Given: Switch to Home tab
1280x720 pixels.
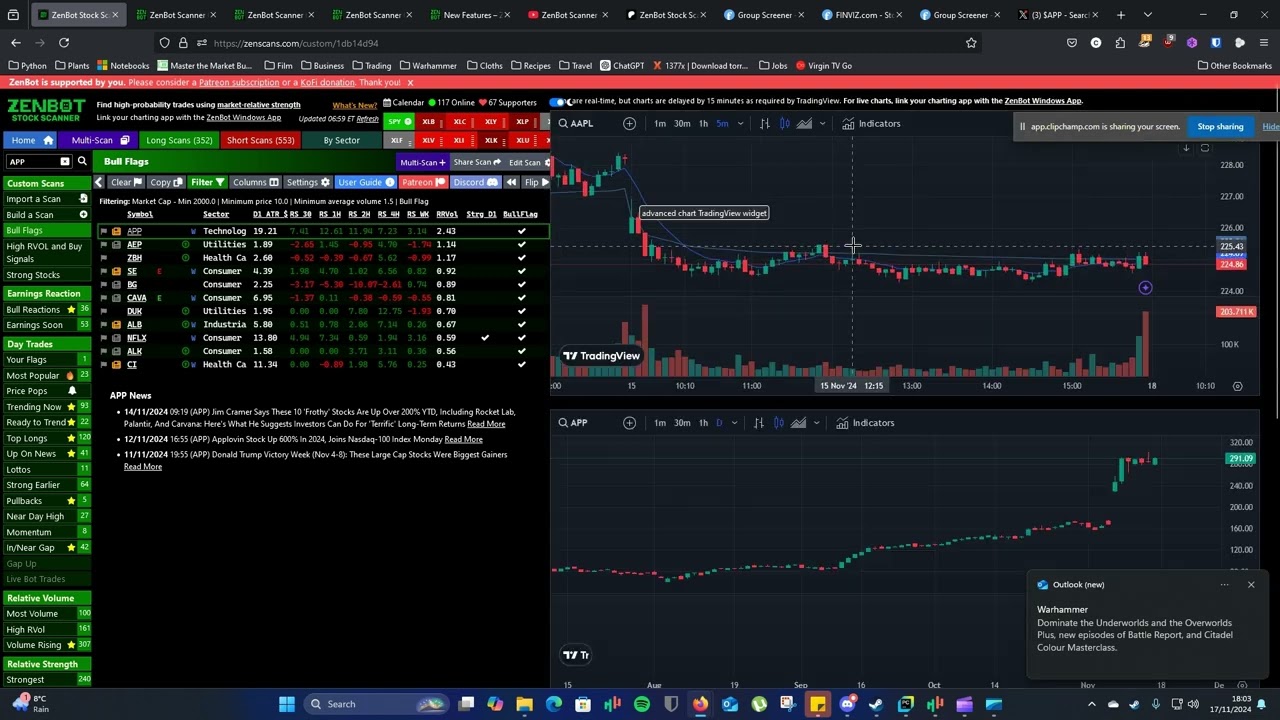Looking at the screenshot, I should coord(30,140).
